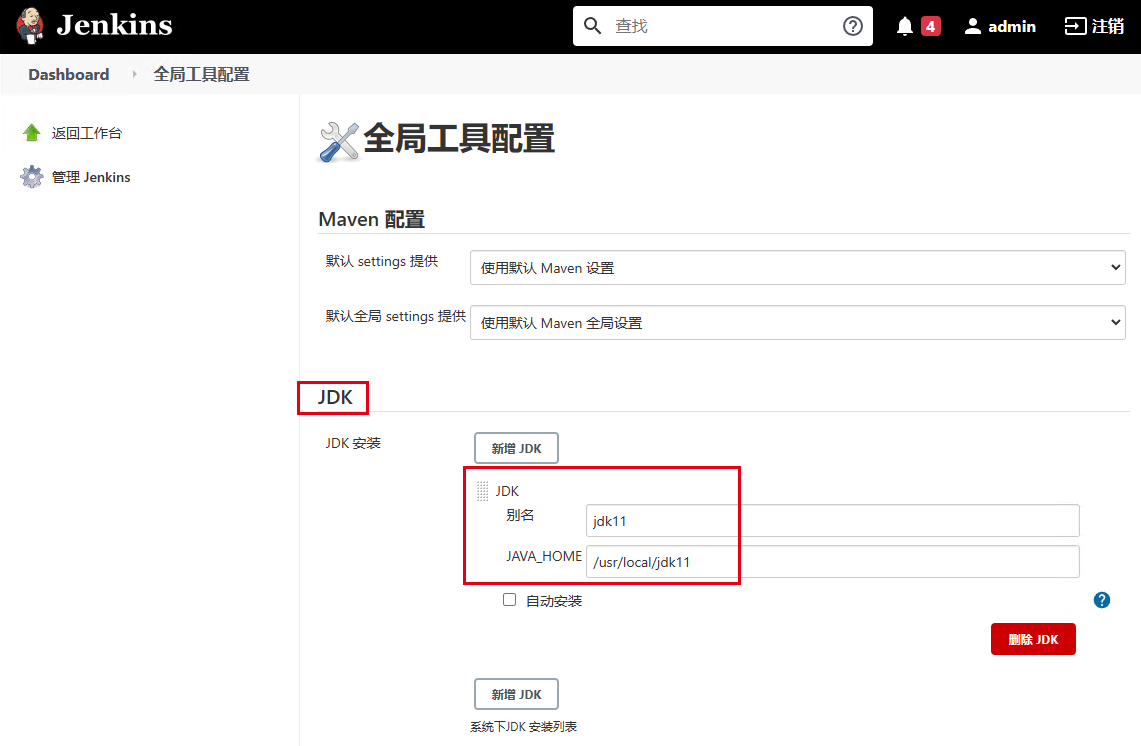
Task: Click the red 4 notification badge
Action: point(931,26)
